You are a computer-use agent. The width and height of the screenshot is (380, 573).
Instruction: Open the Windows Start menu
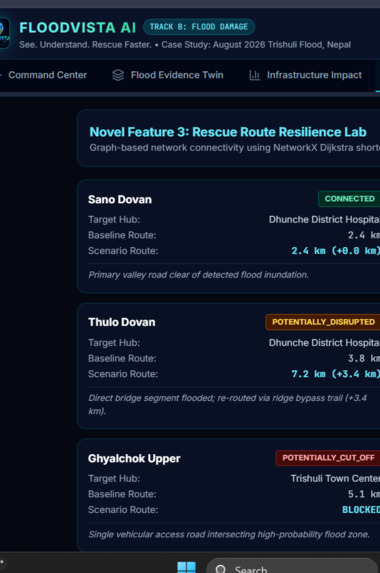click(x=186, y=567)
